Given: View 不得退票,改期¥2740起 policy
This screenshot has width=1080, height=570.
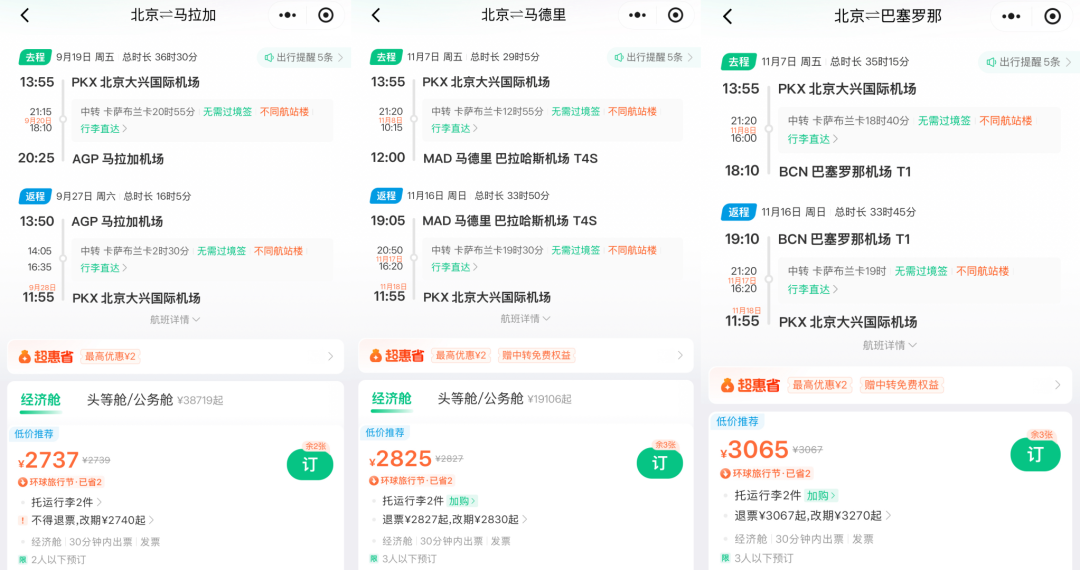Looking at the screenshot, I should tap(93, 520).
